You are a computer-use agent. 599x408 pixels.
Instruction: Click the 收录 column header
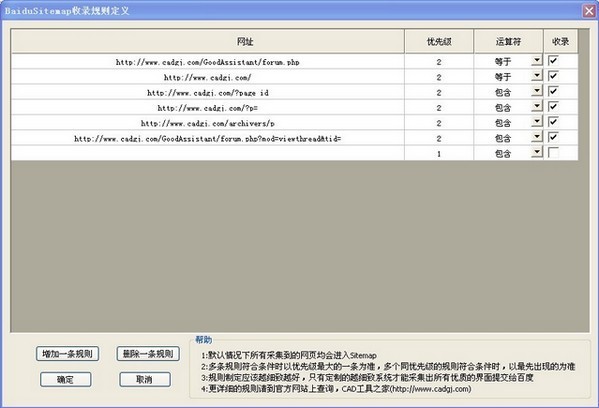coord(561,41)
